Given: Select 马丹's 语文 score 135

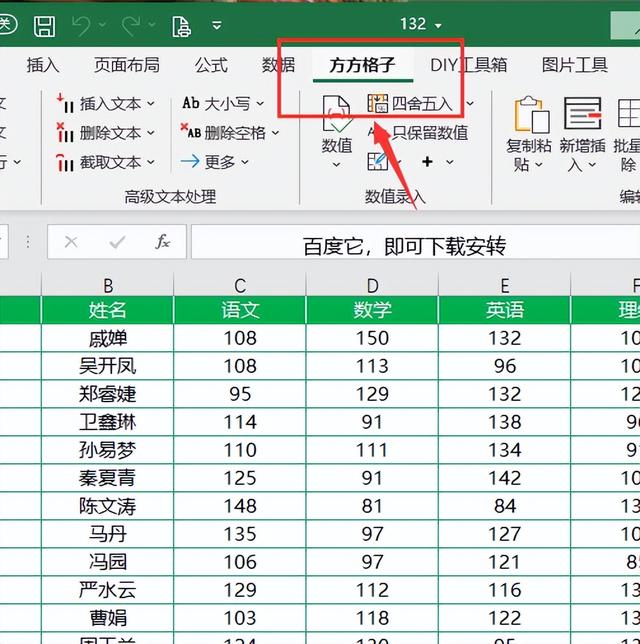Looking at the screenshot, I should pyautogui.click(x=240, y=534).
